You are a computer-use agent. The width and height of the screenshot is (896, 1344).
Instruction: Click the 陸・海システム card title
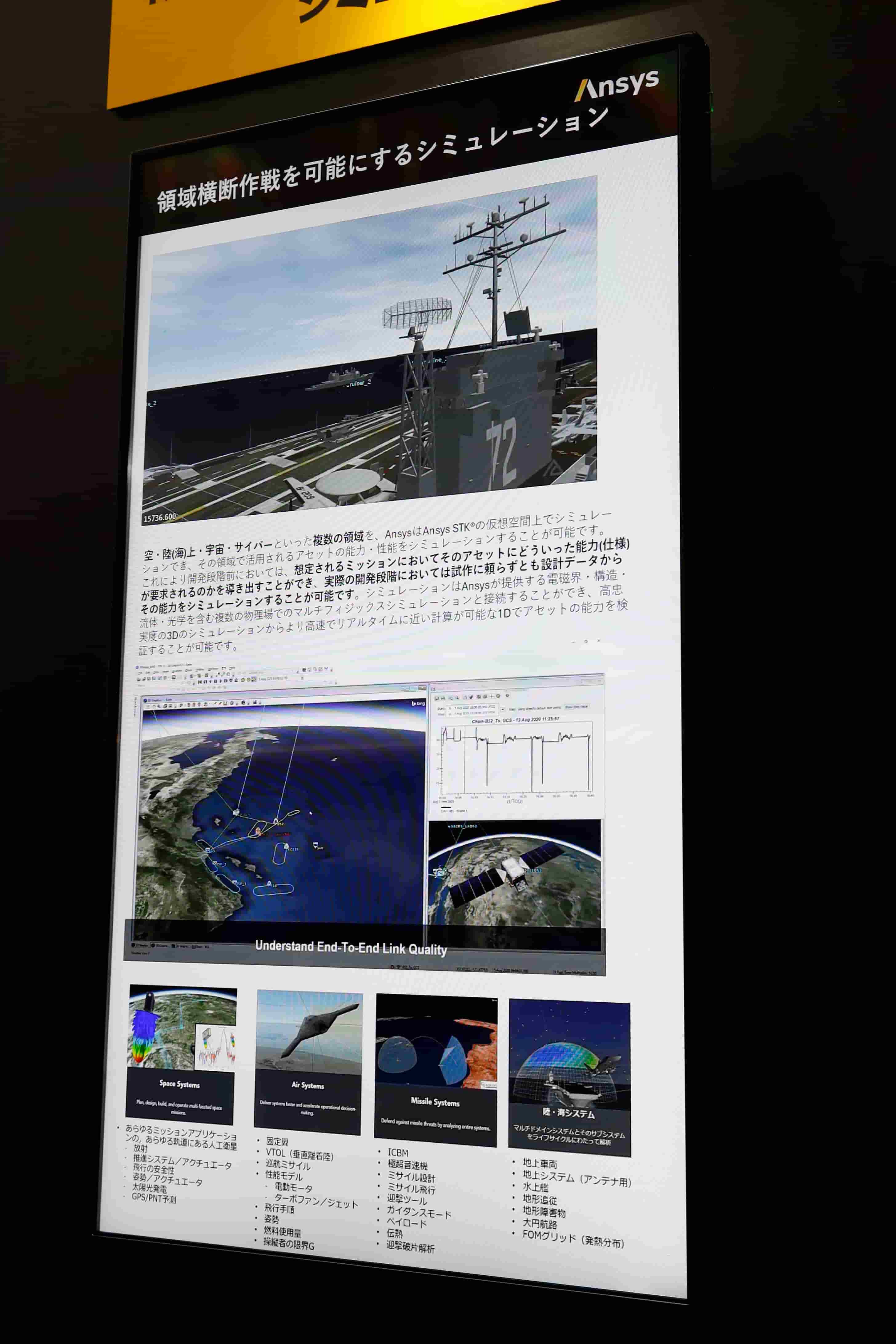569,1114
